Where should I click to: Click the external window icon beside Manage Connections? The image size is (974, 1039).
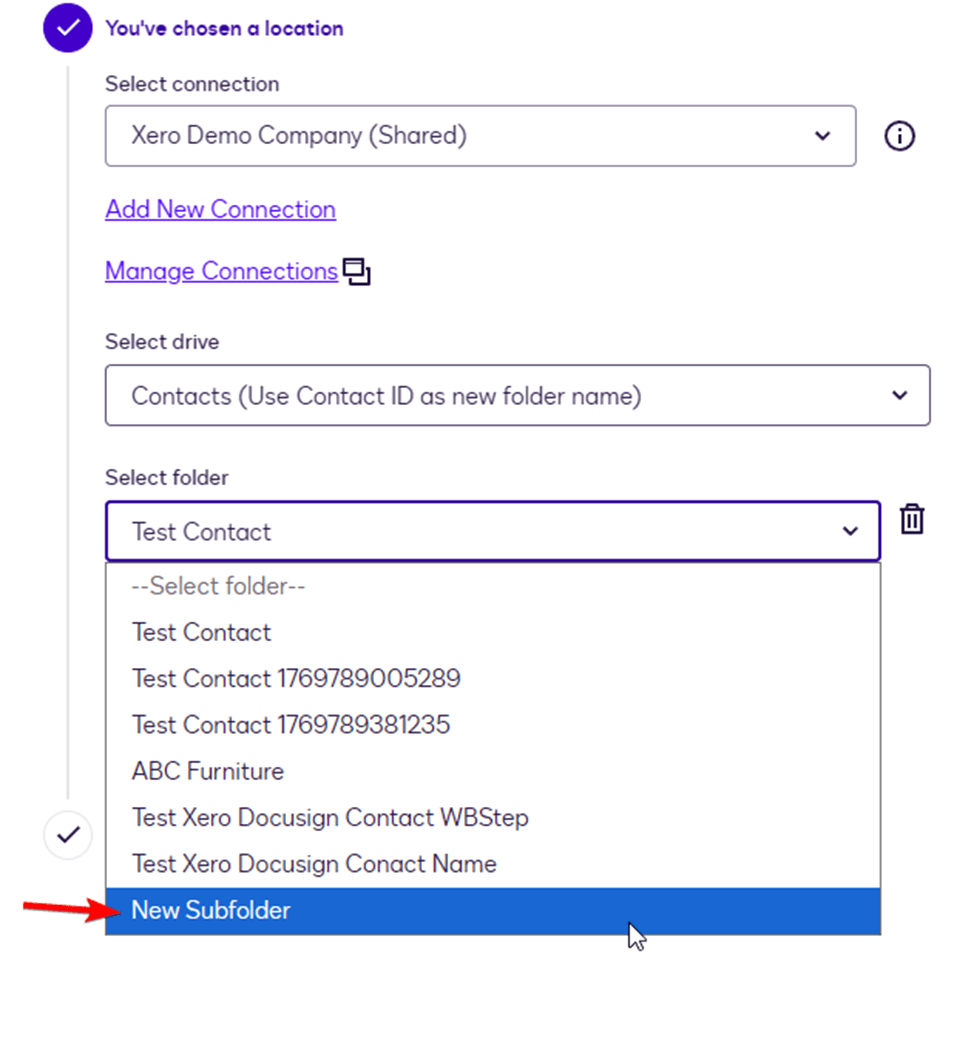[357, 272]
